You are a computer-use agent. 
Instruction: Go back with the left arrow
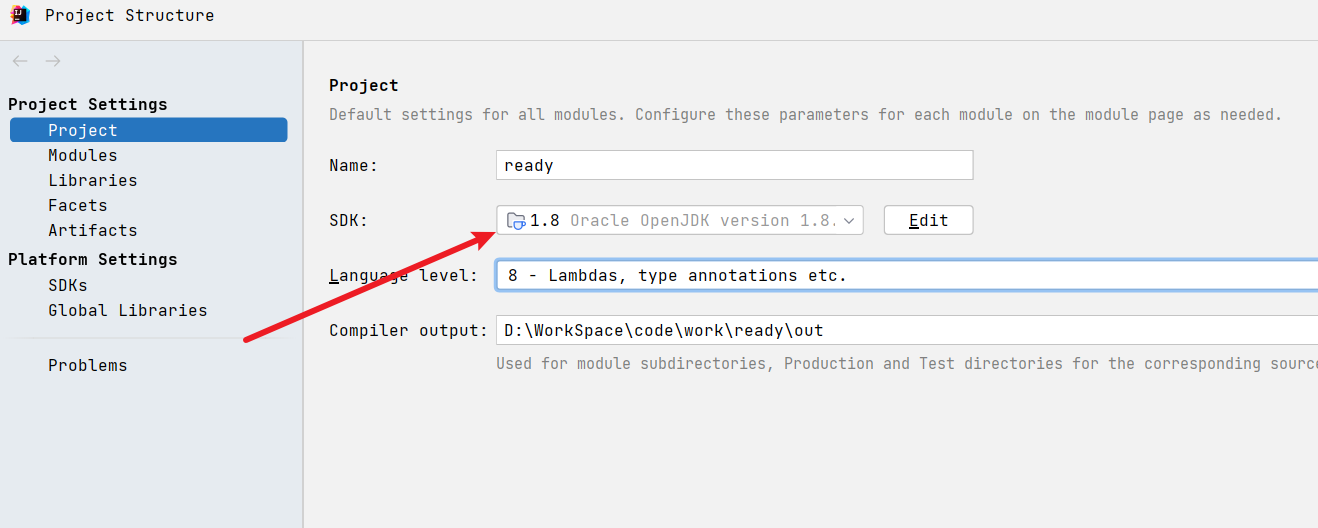coord(20,62)
